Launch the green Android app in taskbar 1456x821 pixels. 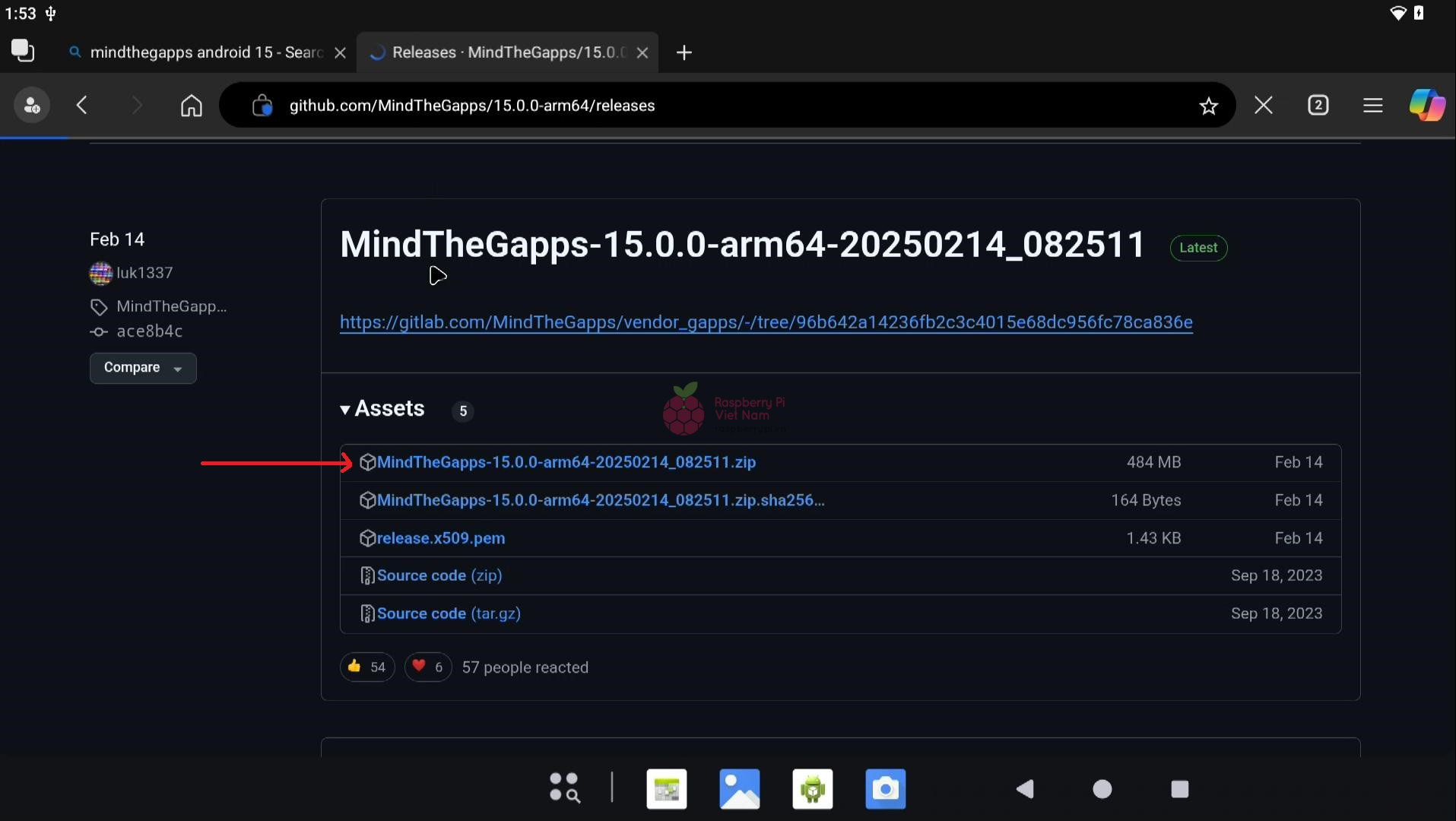[813, 789]
